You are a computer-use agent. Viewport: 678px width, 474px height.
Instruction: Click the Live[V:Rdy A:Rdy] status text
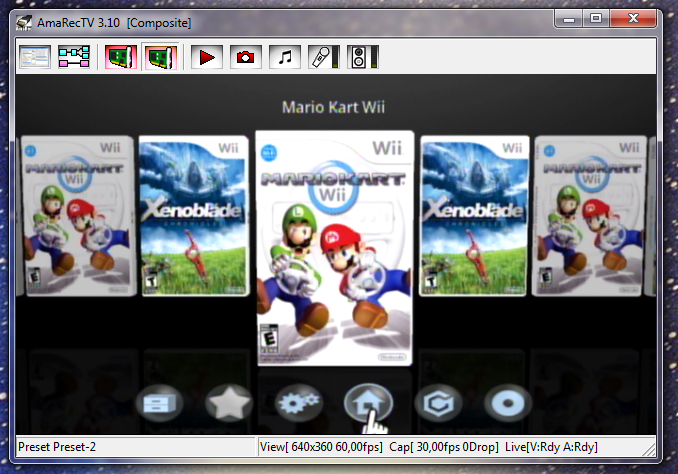551,447
